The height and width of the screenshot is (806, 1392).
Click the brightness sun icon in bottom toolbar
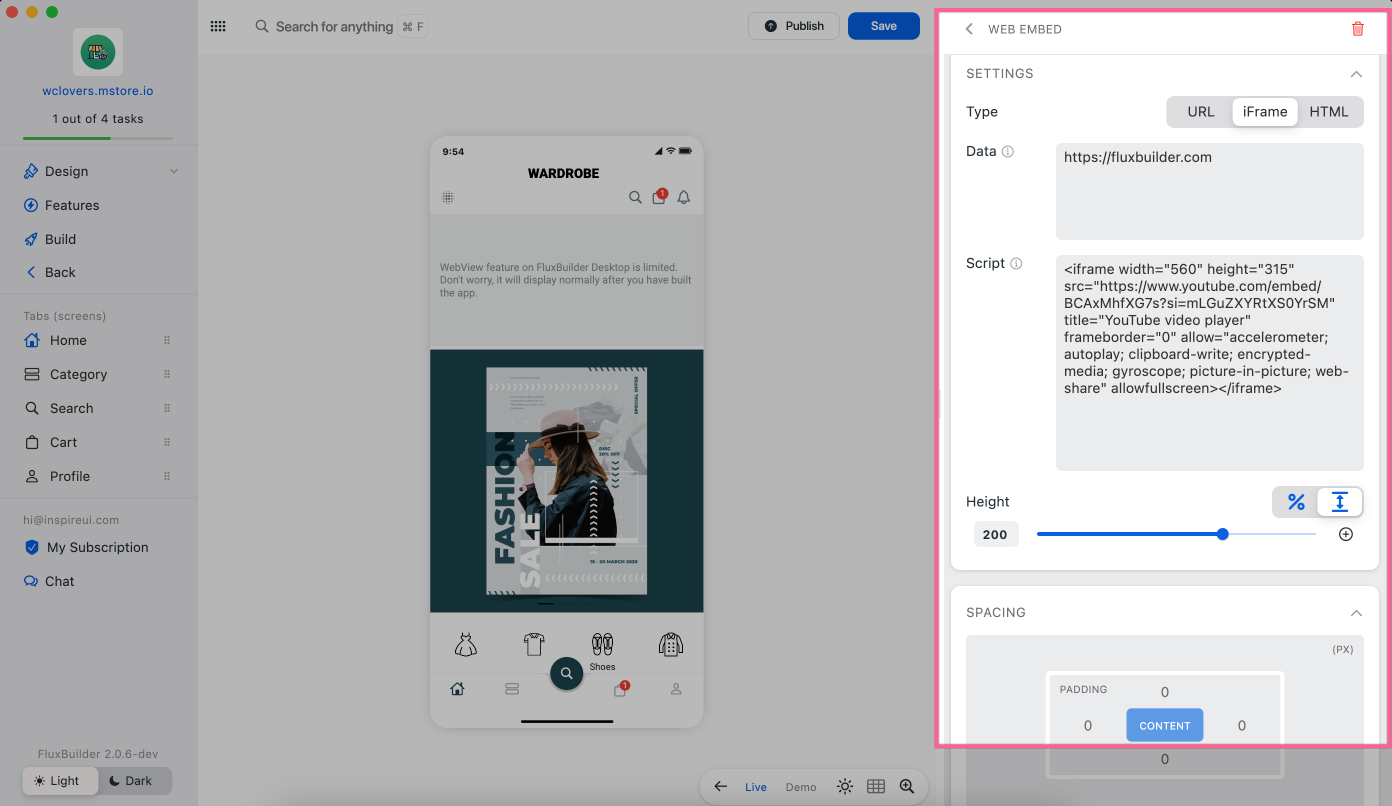tap(845, 787)
